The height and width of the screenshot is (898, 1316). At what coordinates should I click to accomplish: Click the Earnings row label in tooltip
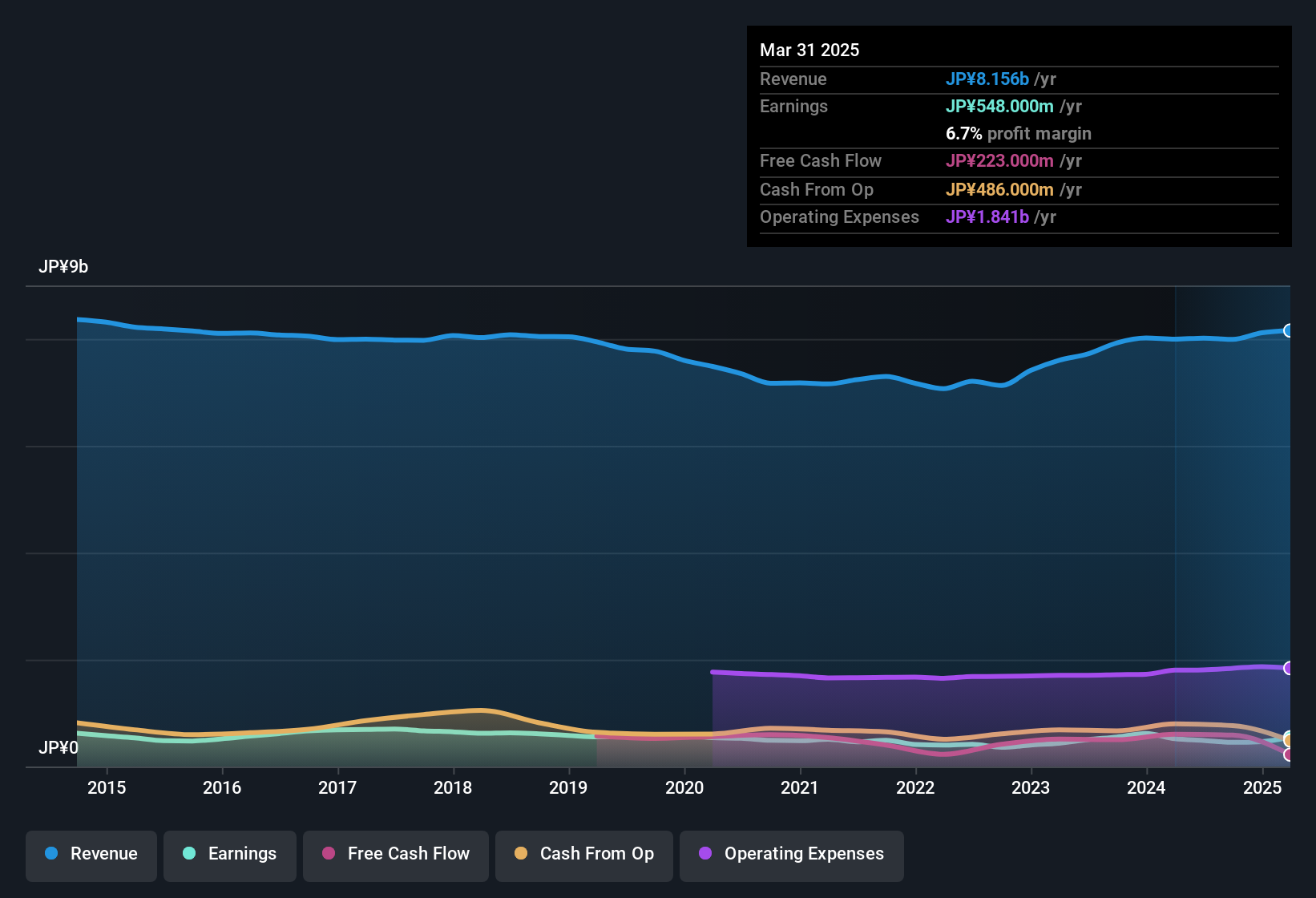click(793, 106)
